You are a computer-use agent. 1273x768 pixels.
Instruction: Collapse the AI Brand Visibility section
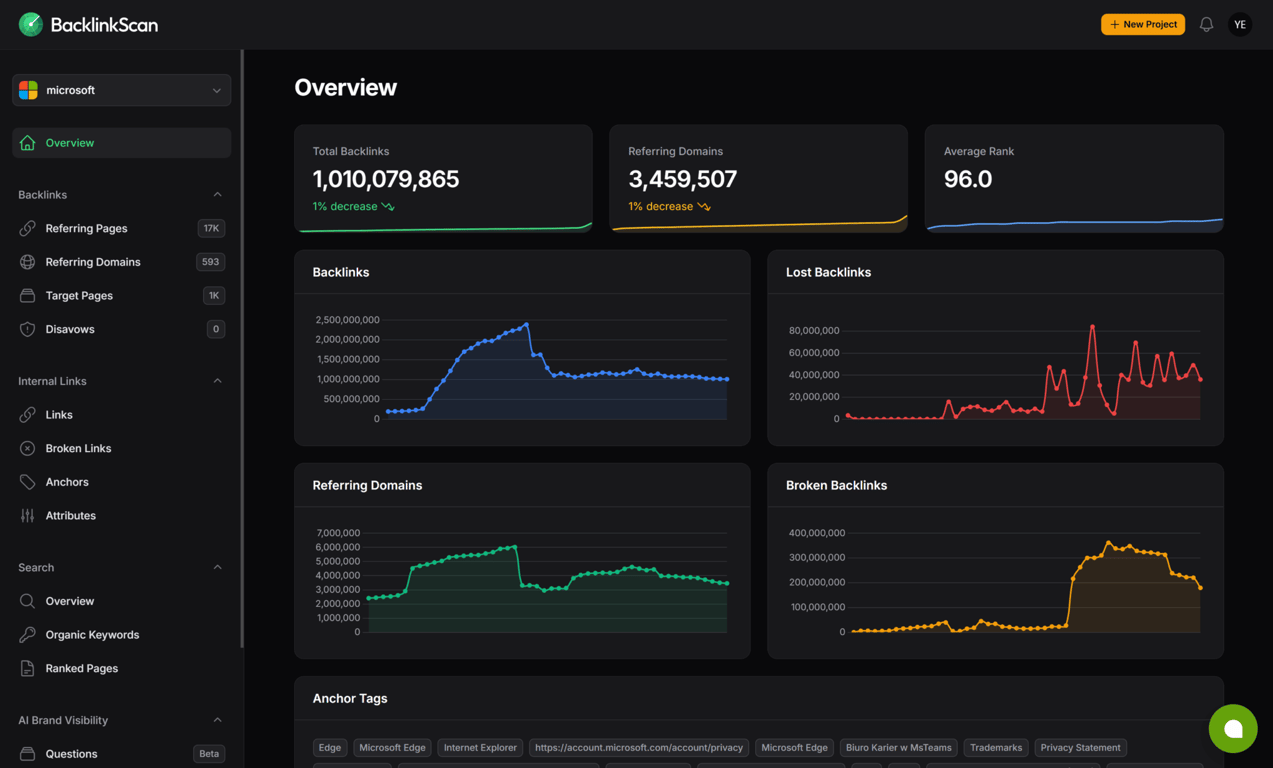(x=217, y=720)
